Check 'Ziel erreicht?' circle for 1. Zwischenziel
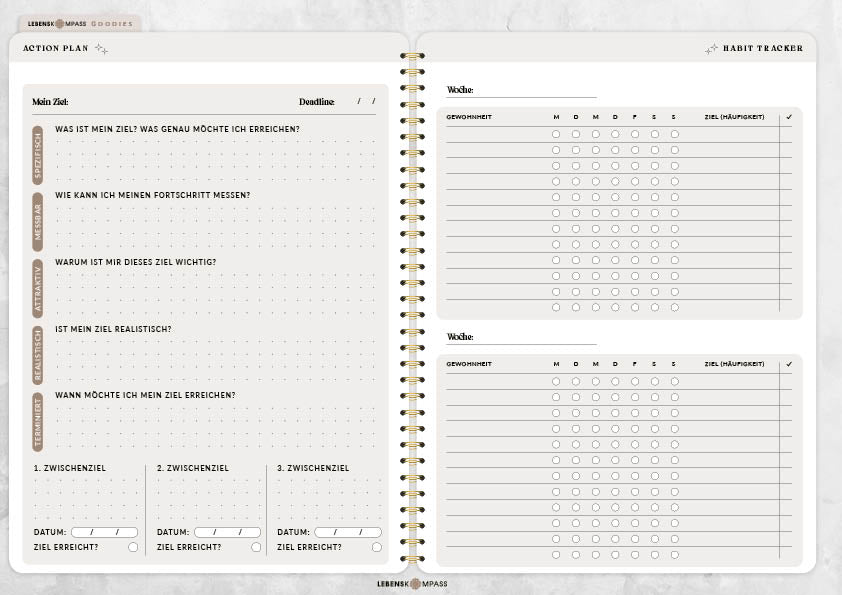This screenshot has height=595, width=842. pyautogui.click(x=133, y=547)
